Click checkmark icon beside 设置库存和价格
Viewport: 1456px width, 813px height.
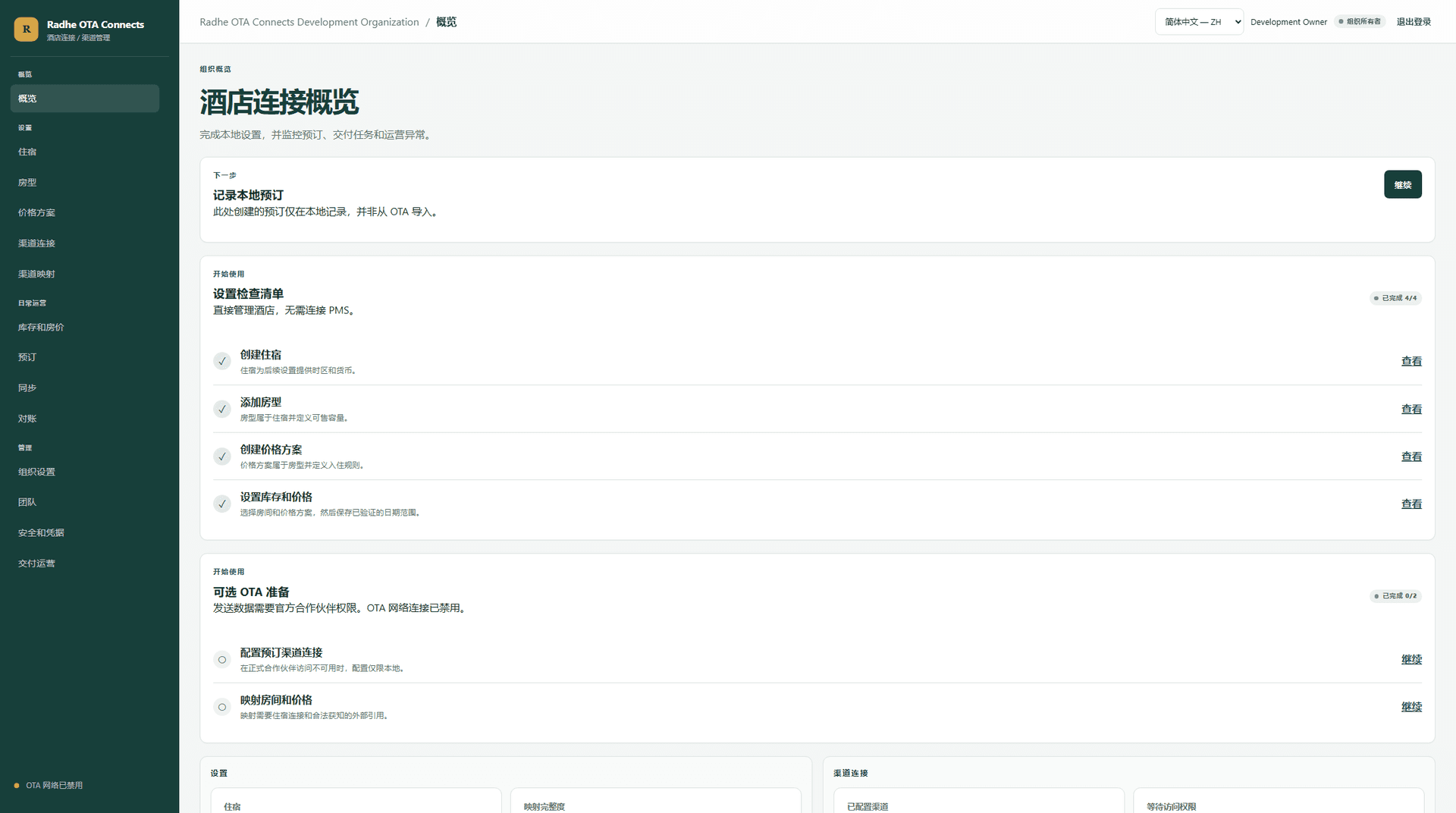point(222,504)
